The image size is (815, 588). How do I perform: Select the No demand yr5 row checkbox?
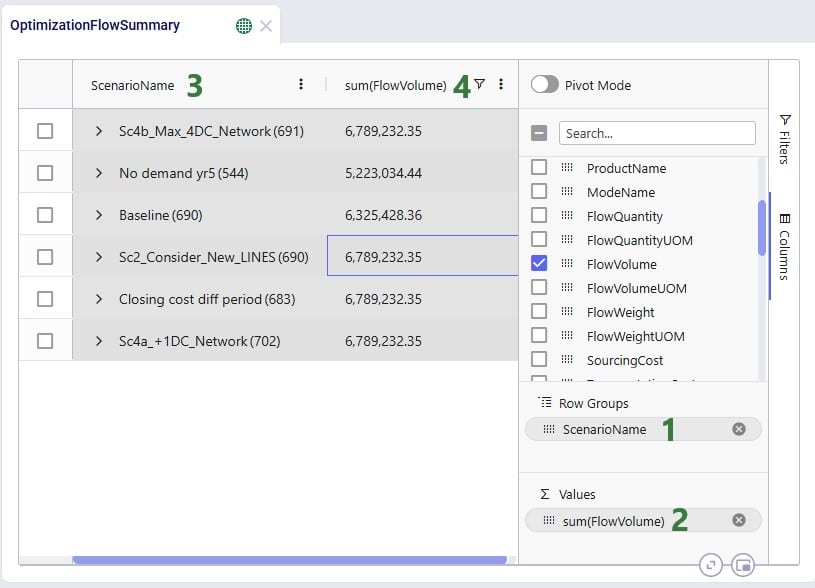click(45, 173)
